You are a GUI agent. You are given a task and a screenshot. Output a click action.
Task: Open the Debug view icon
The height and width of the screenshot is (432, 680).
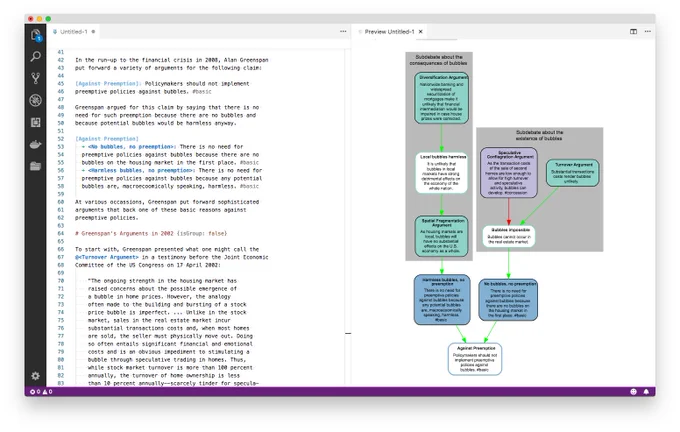point(36,100)
